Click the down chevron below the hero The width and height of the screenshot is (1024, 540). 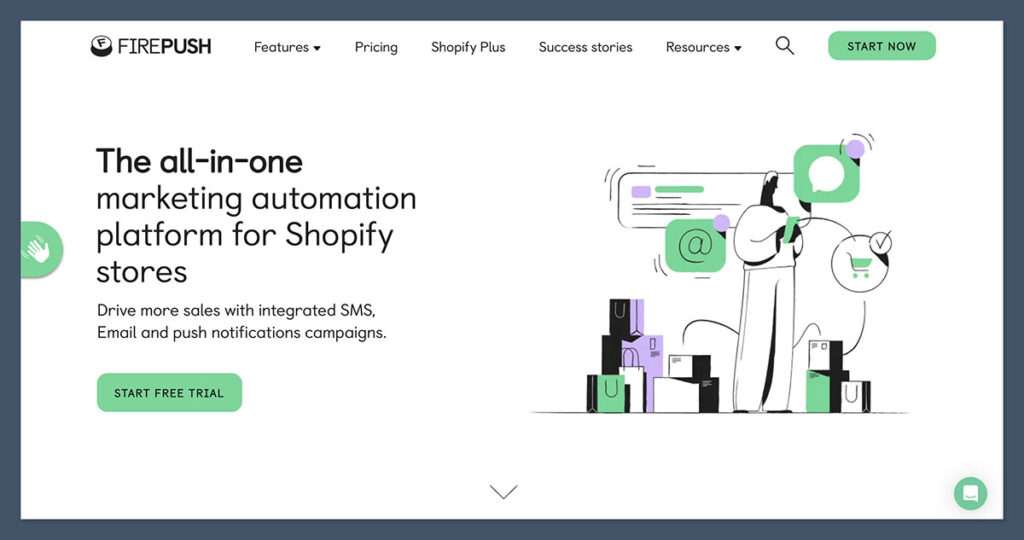504,491
